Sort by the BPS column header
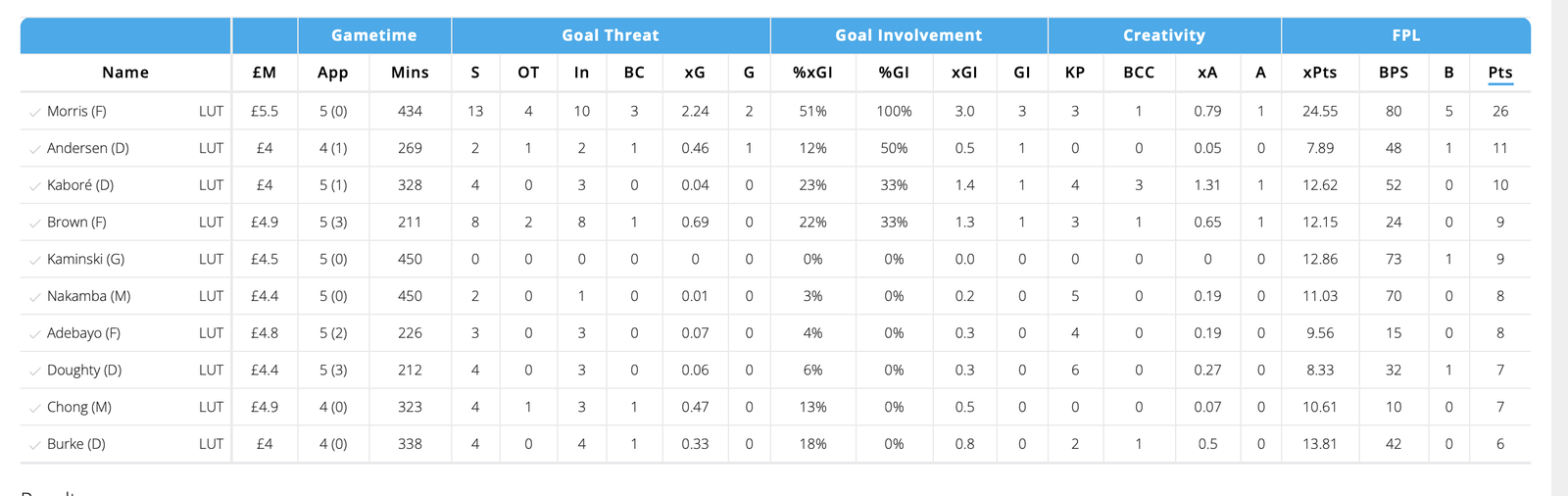This screenshot has height=496, width=1568. coord(1393,73)
